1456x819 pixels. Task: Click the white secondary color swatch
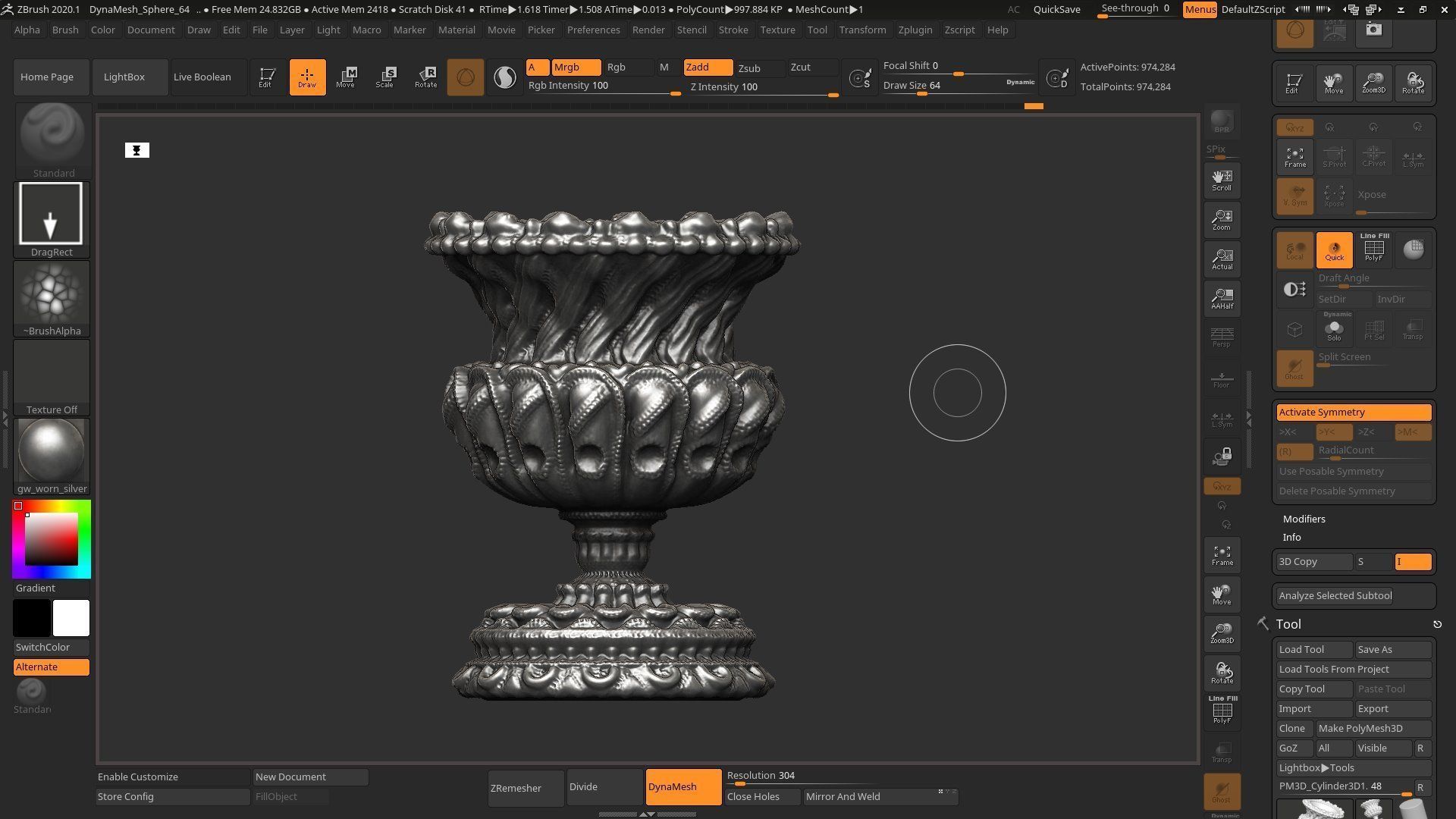[x=71, y=618]
